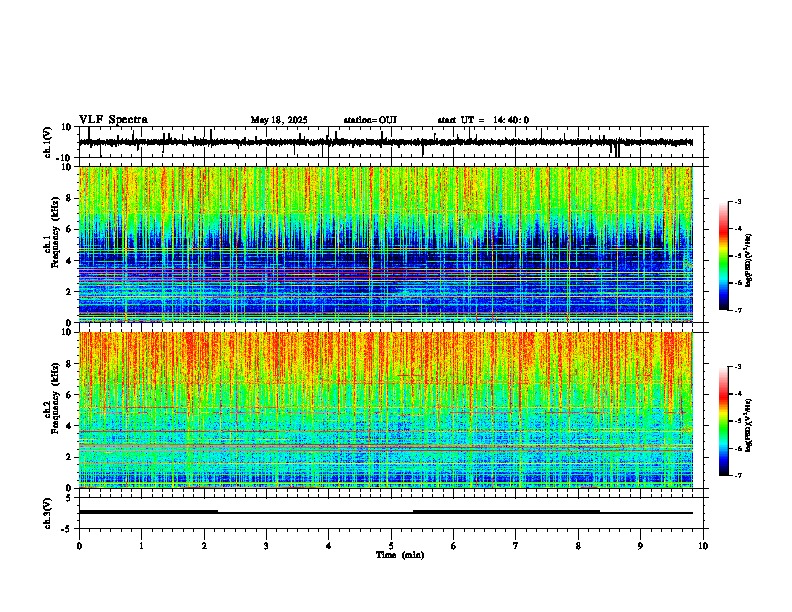Image resolution: width=792 pixels, height=612 pixels.
Task: Click the ch.1 colorbar "log(PSD)" units label
Action: coord(749,261)
